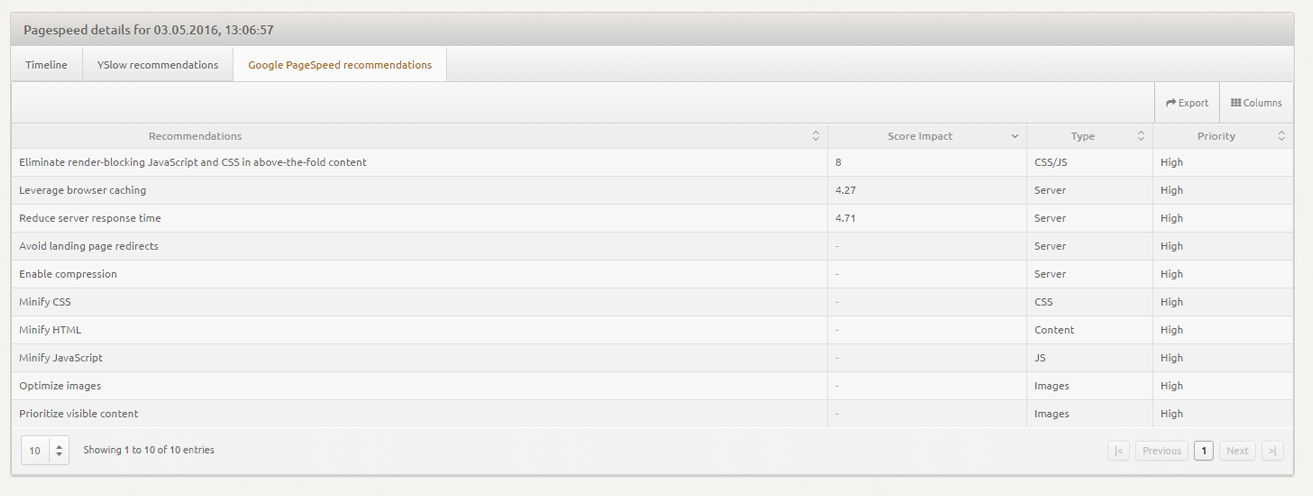Select 'Reduce server response time' row

(652, 218)
